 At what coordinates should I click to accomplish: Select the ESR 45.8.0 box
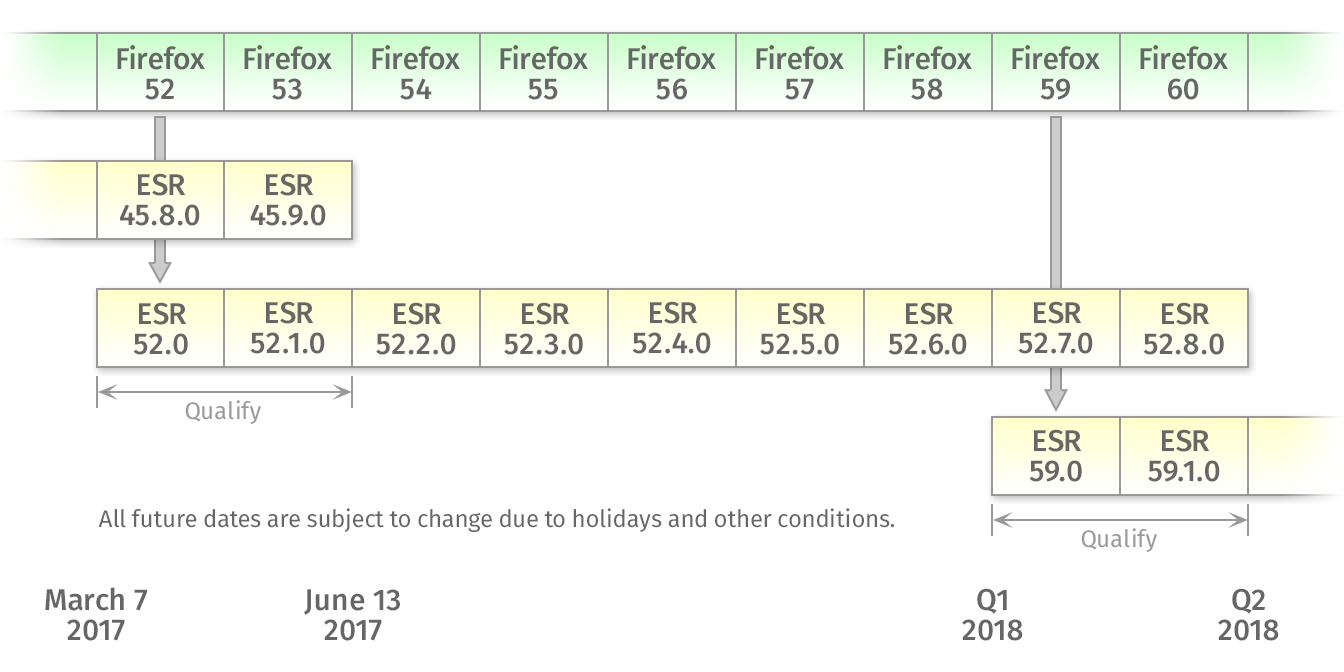(160, 200)
